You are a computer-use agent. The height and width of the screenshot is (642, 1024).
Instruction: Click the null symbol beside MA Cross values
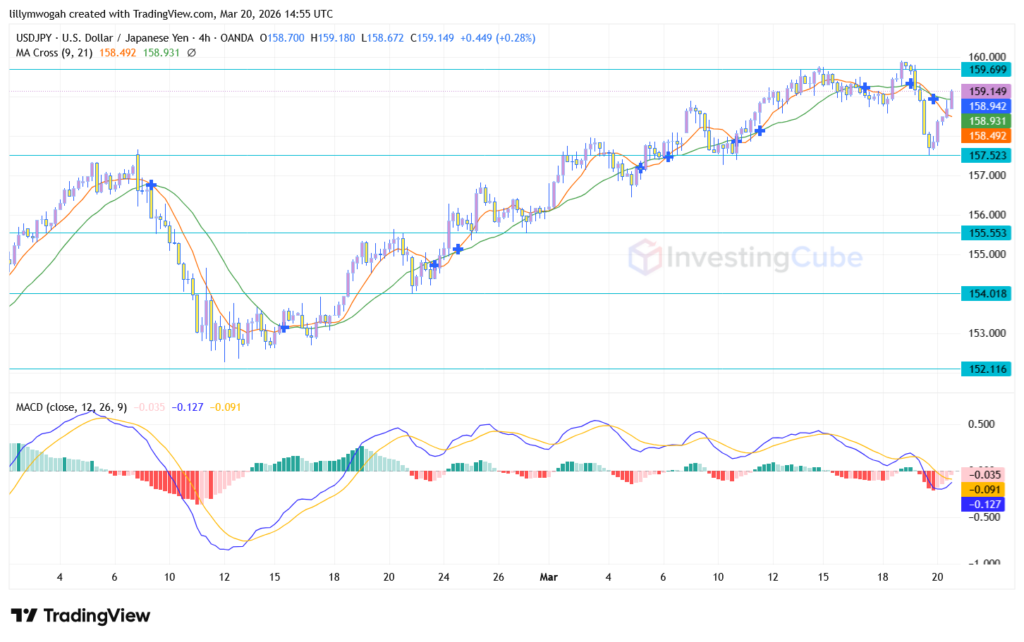(191, 52)
